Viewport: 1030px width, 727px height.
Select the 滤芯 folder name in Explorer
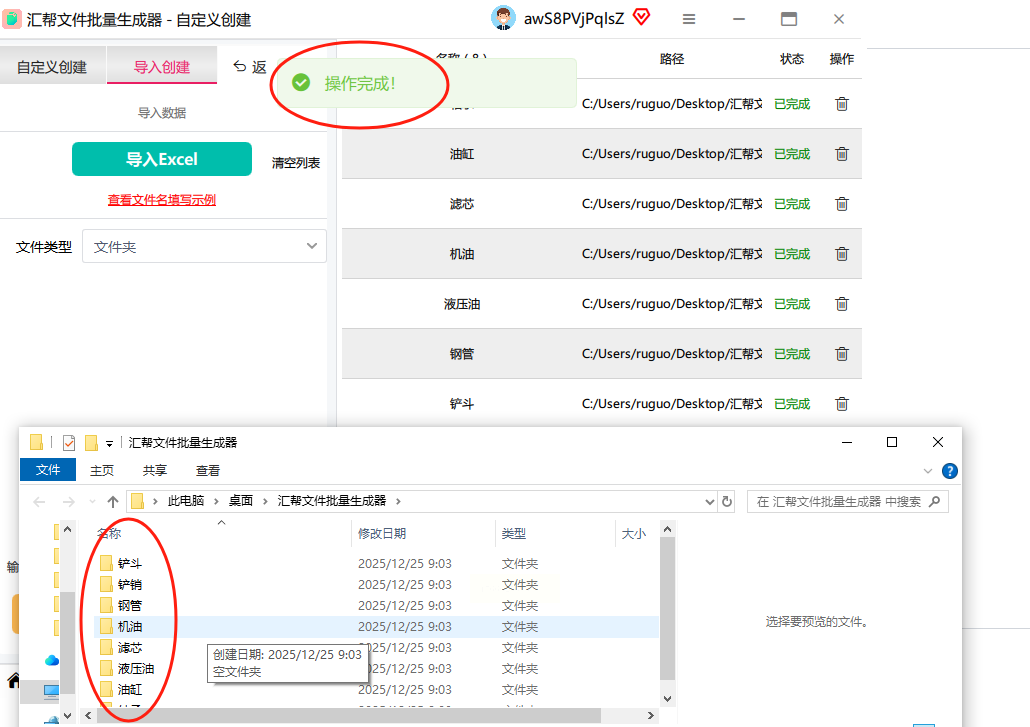click(x=130, y=648)
